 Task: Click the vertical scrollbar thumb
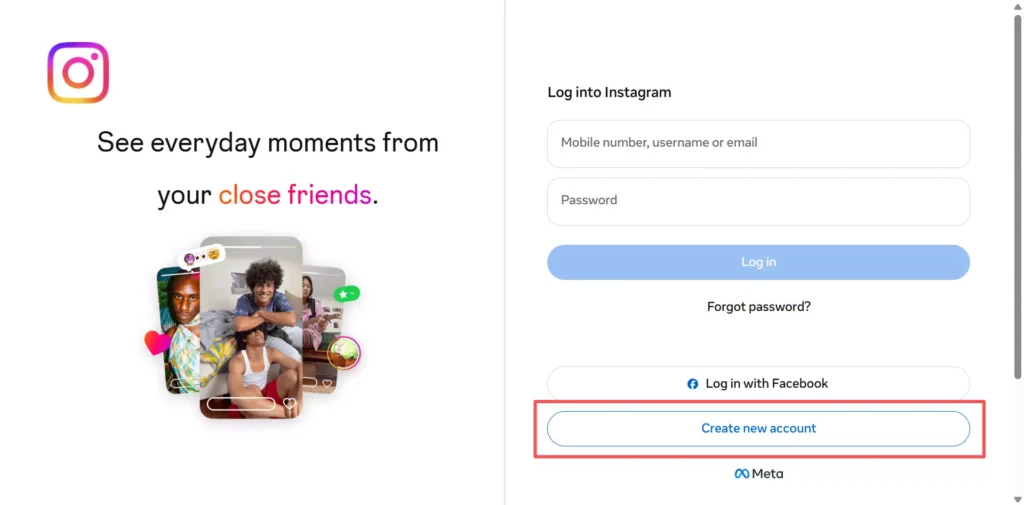[1017, 195]
